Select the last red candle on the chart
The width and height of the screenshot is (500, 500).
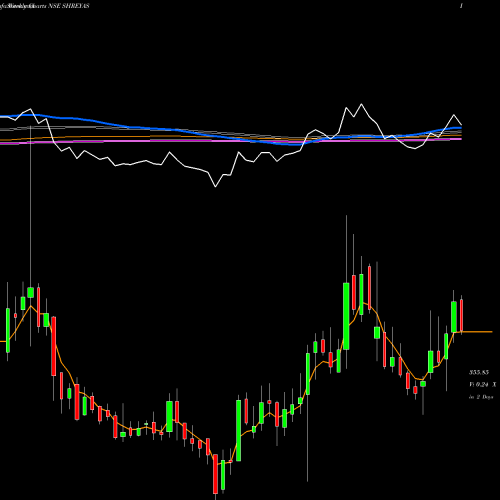[462, 315]
